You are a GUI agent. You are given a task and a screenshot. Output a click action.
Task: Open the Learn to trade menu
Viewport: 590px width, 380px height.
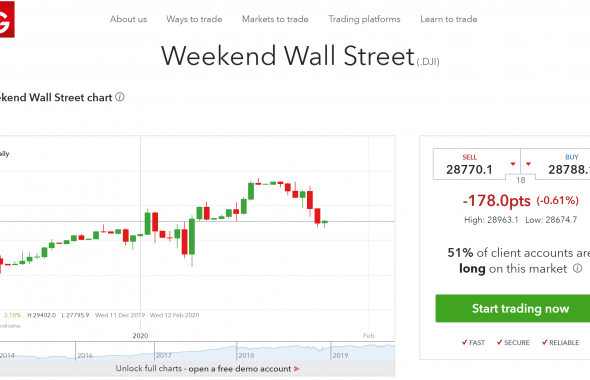(x=449, y=19)
